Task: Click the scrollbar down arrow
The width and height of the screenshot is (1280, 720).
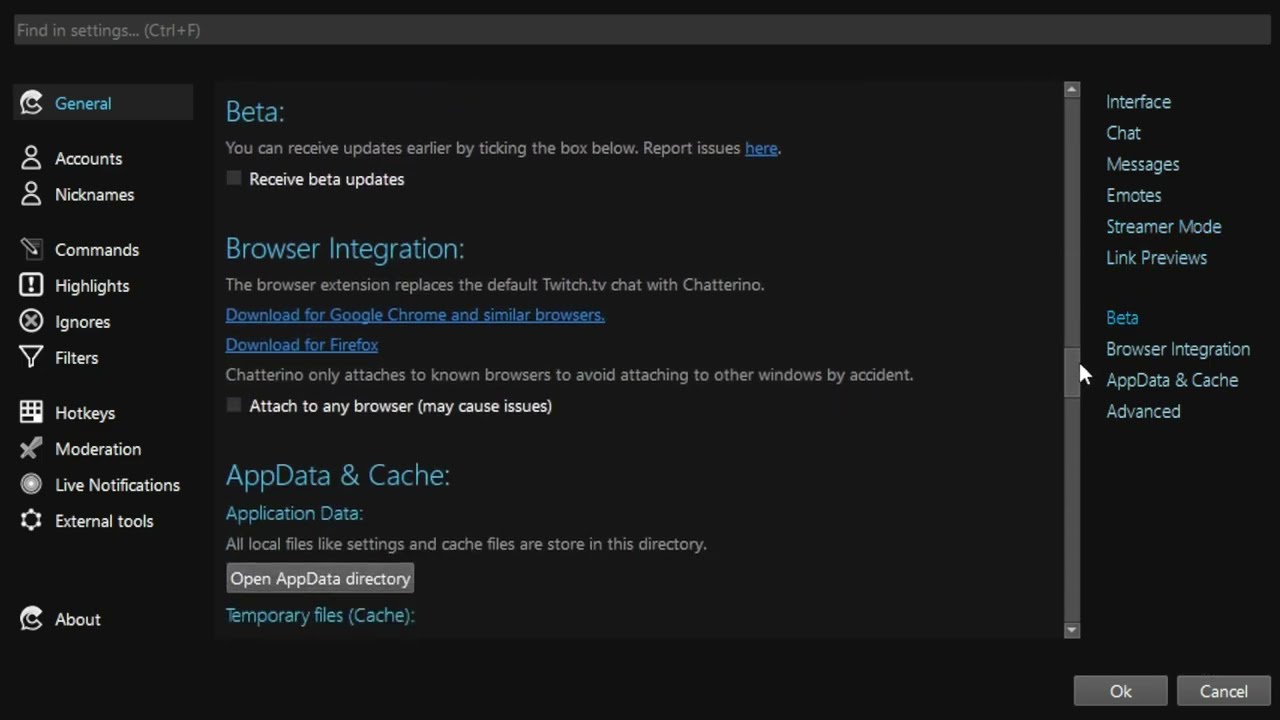Action: pos(1072,630)
